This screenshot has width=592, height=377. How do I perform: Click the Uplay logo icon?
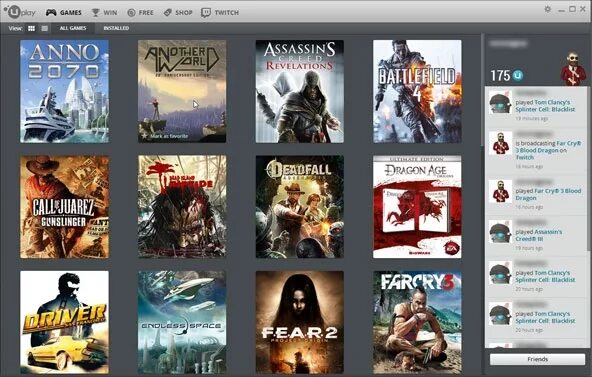20,12
